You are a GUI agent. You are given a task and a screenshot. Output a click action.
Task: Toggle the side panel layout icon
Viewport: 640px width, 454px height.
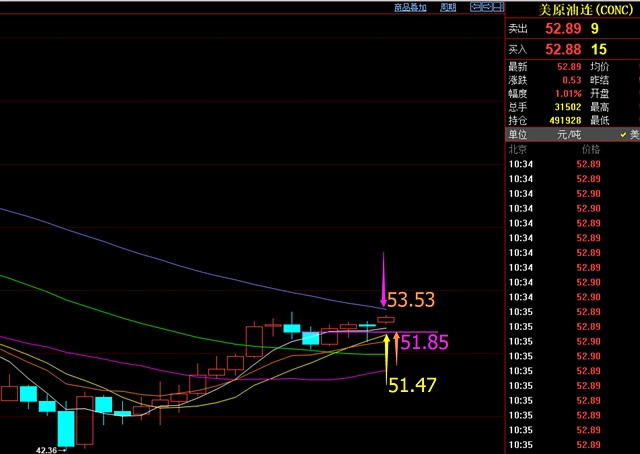498,7
